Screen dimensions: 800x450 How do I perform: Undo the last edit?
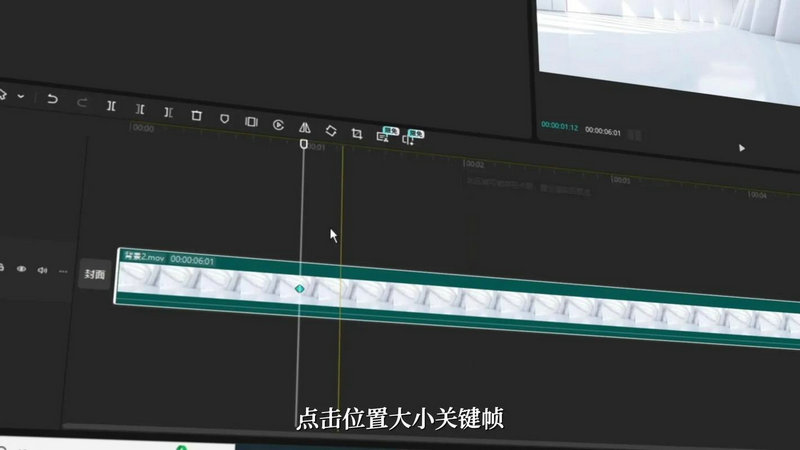pyautogui.click(x=52, y=98)
